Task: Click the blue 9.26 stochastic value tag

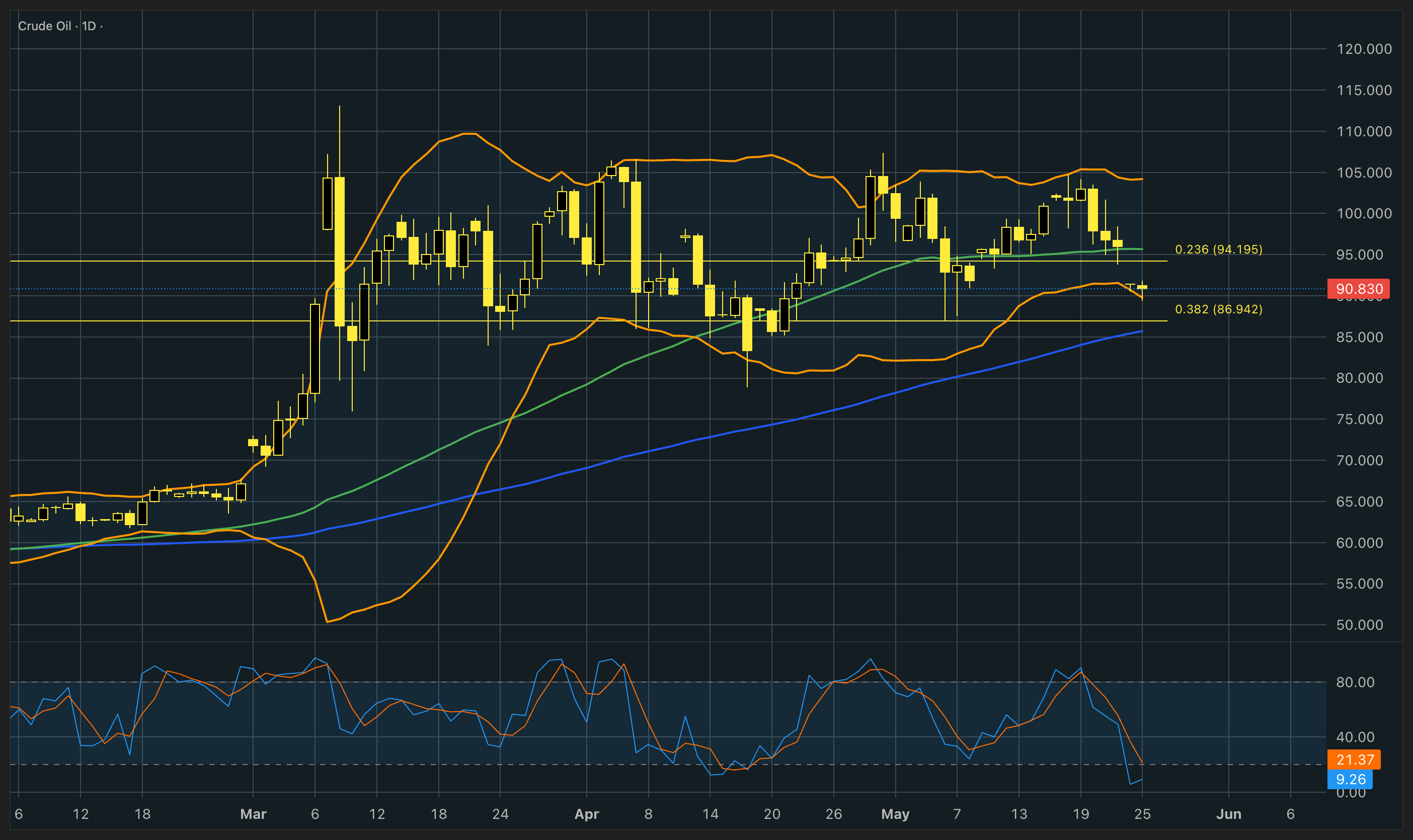Action: (x=1350, y=780)
